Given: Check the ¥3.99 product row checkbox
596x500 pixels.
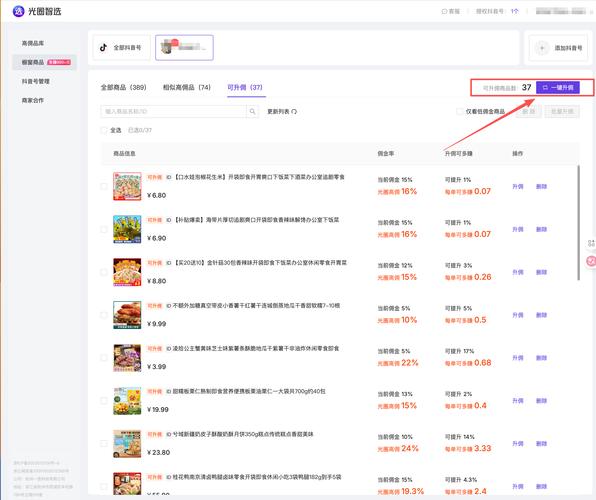Looking at the screenshot, I should tap(104, 358).
